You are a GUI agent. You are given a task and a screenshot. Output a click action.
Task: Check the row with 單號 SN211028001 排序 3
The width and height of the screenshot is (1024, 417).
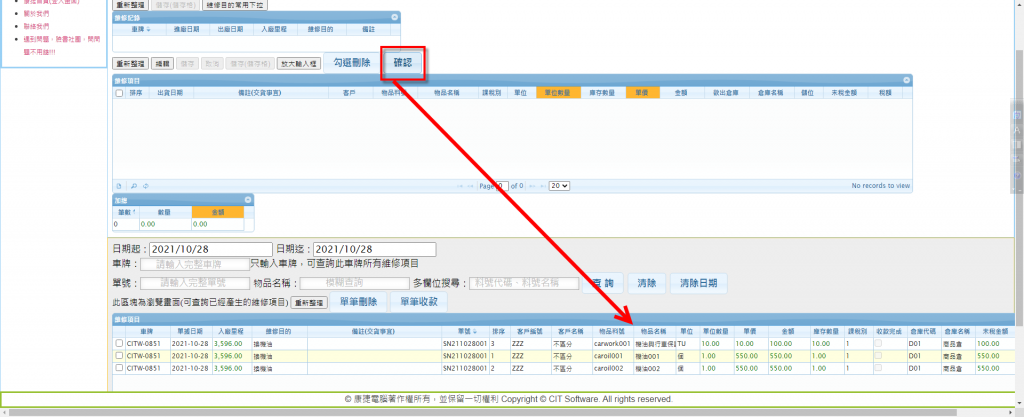pos(120,343)
